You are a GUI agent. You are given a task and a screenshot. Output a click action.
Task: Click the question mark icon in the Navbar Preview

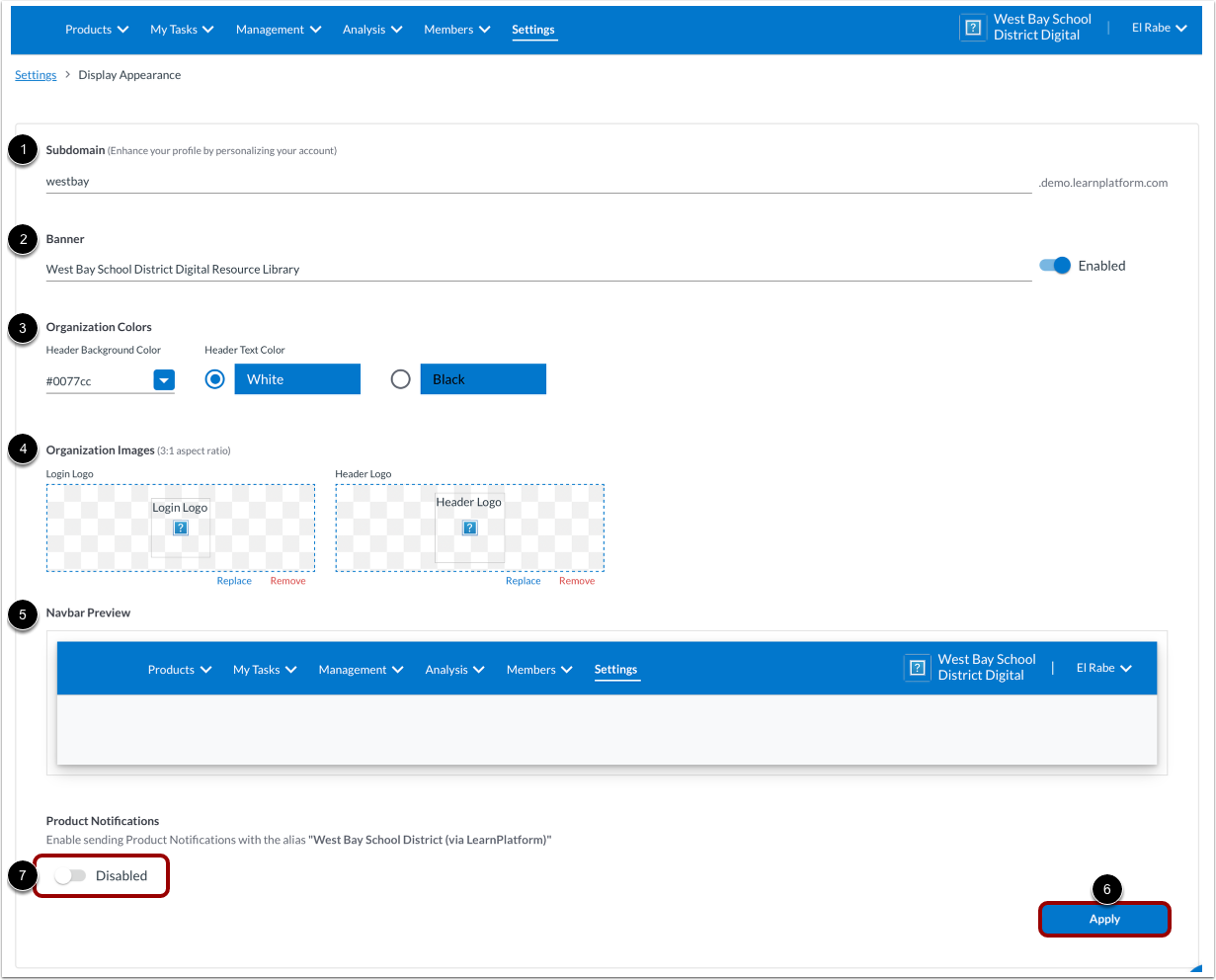917,667
